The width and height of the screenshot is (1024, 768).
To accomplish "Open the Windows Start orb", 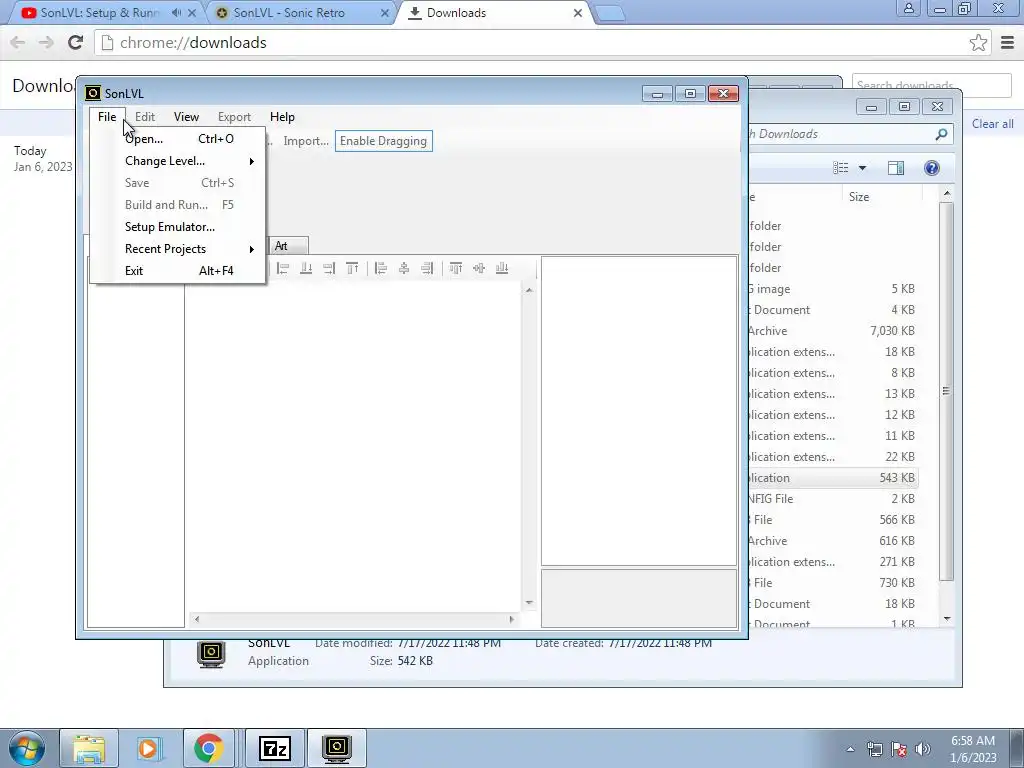I will tap(27, 748).
